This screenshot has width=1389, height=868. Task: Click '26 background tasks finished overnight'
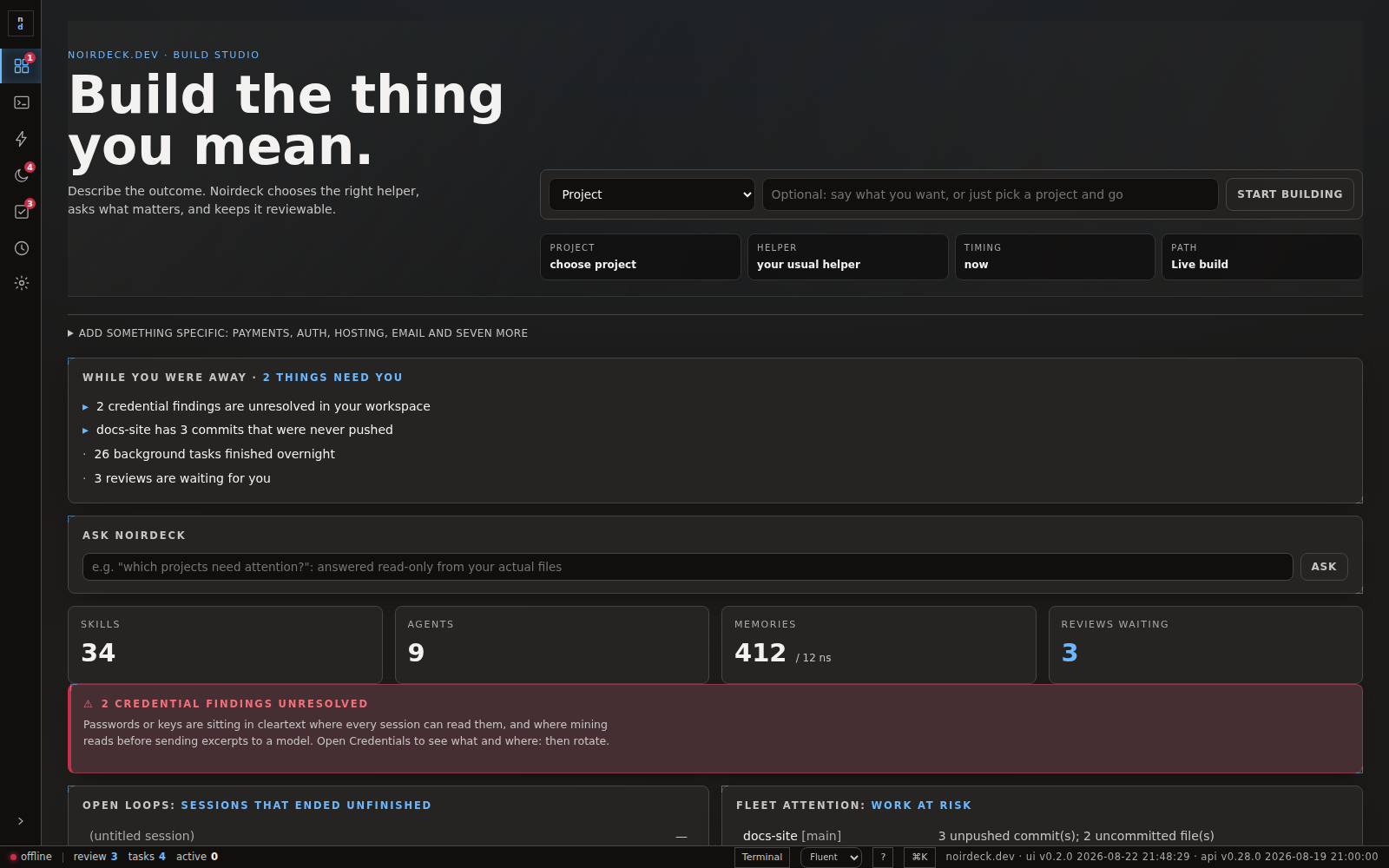214,454
